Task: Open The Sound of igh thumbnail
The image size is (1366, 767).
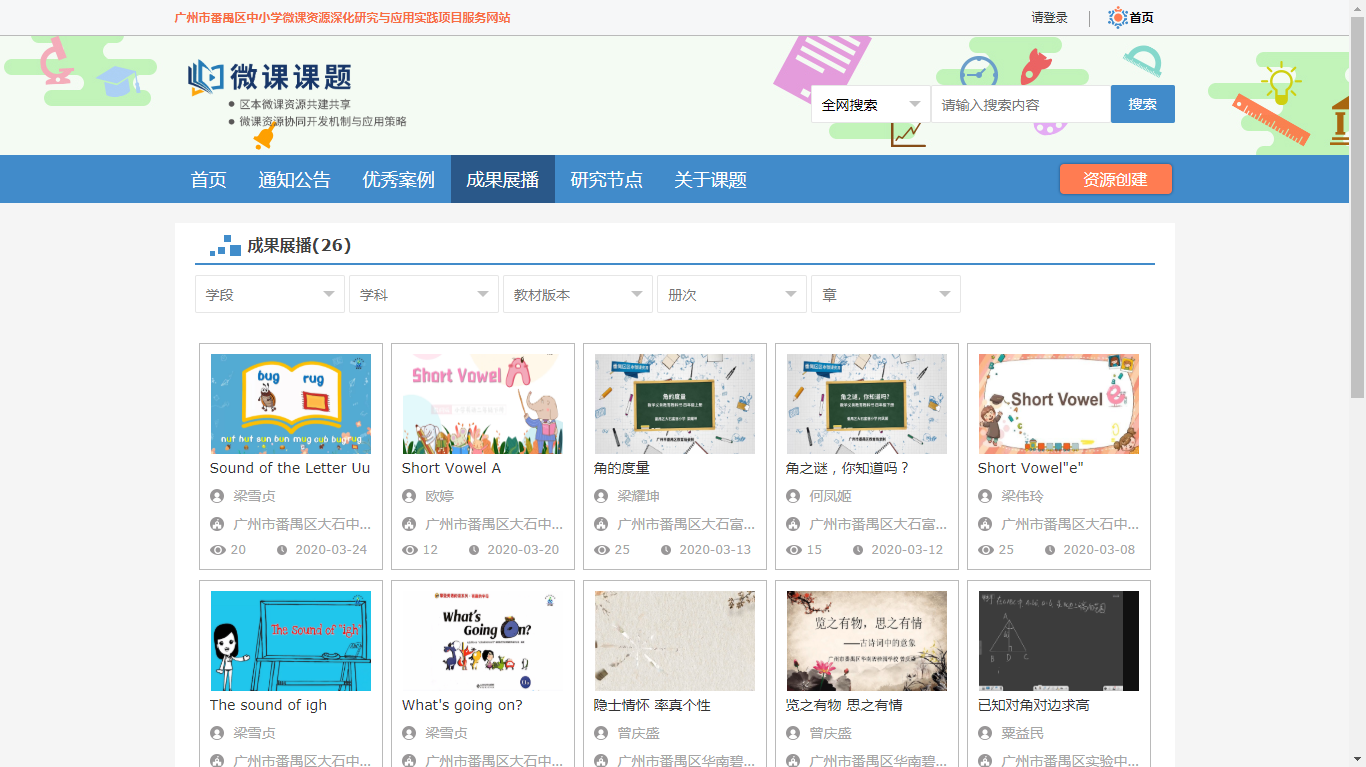Action: pyautogui.click(x=291, y=641)
